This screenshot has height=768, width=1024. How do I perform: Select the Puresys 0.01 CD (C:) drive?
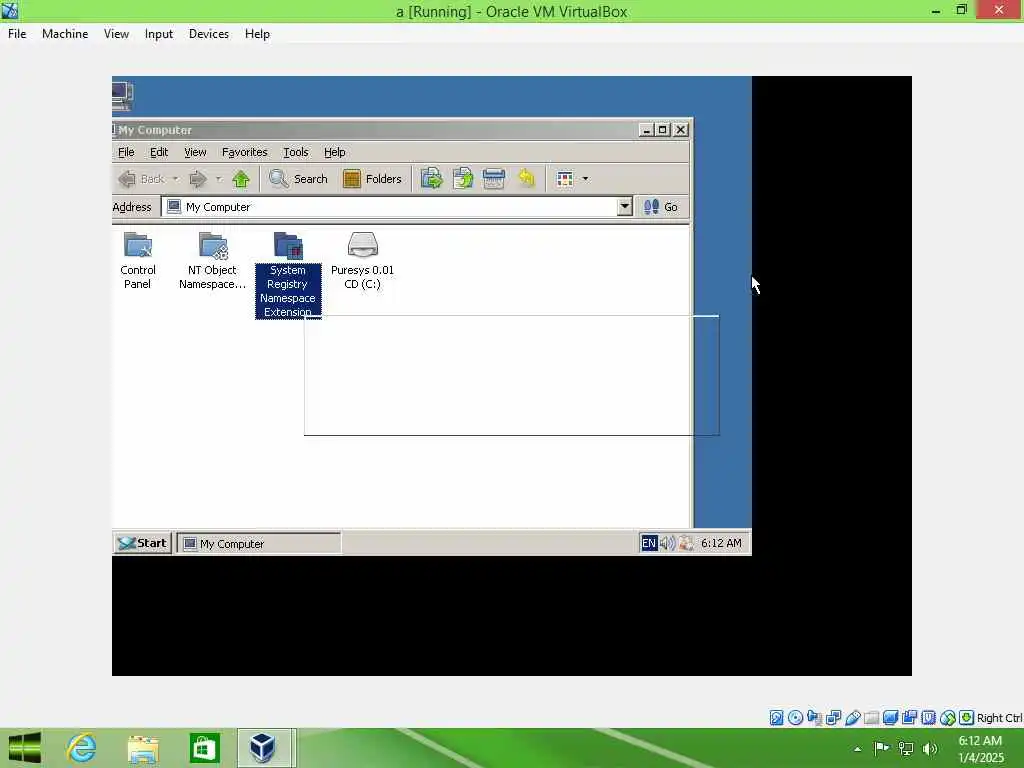tap(362, 261)
